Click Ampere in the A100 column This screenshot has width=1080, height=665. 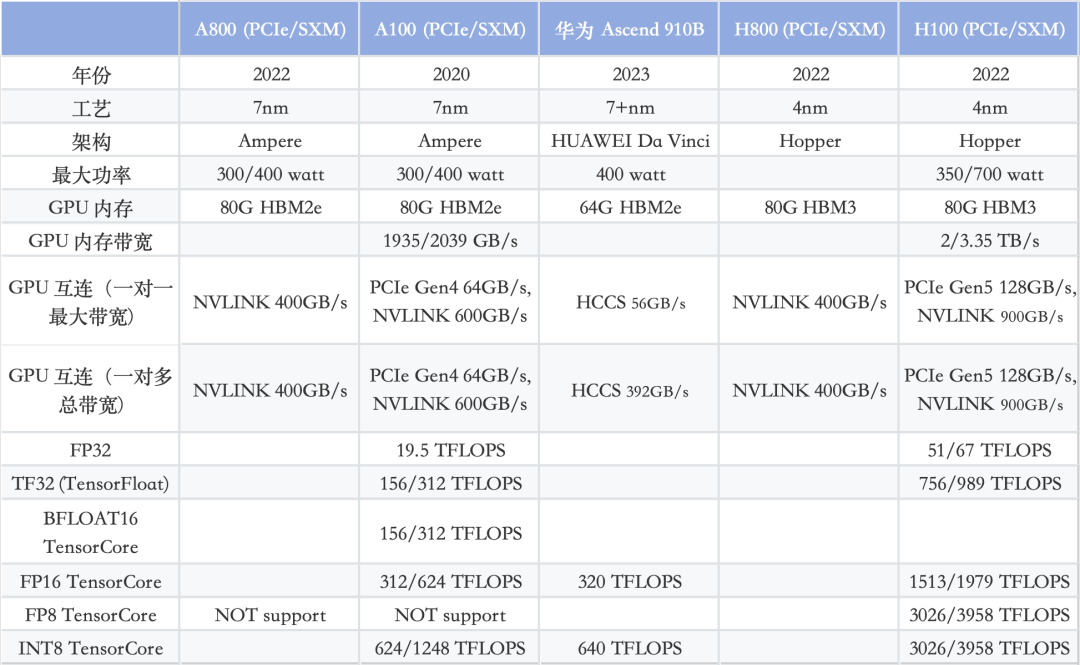(x=450, y=141)
